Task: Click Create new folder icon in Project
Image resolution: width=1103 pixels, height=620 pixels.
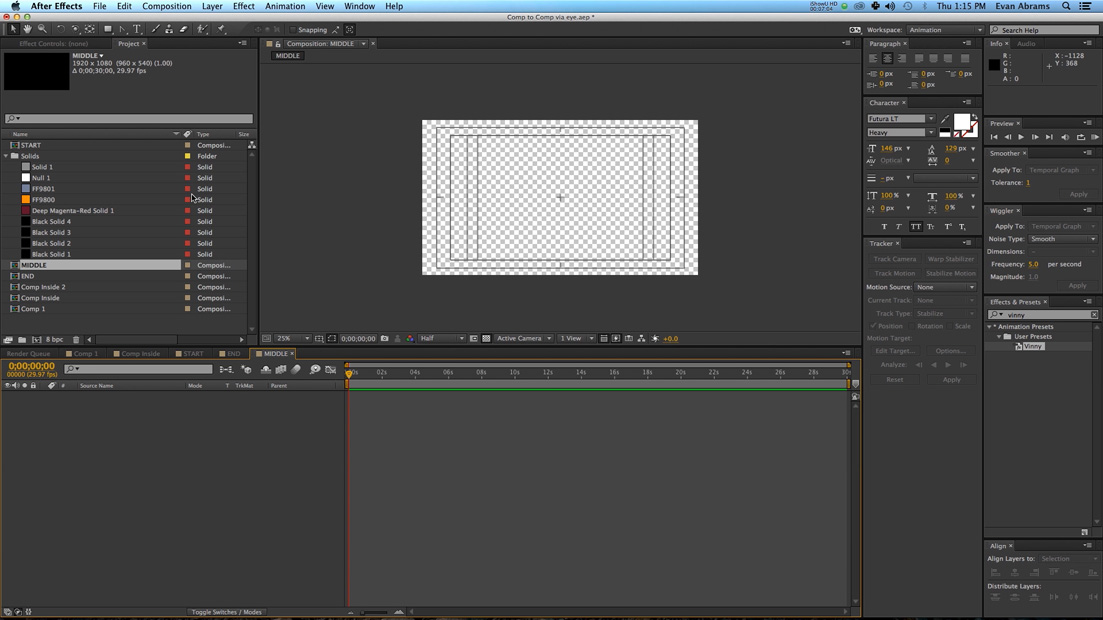Action: click(23, 340)
